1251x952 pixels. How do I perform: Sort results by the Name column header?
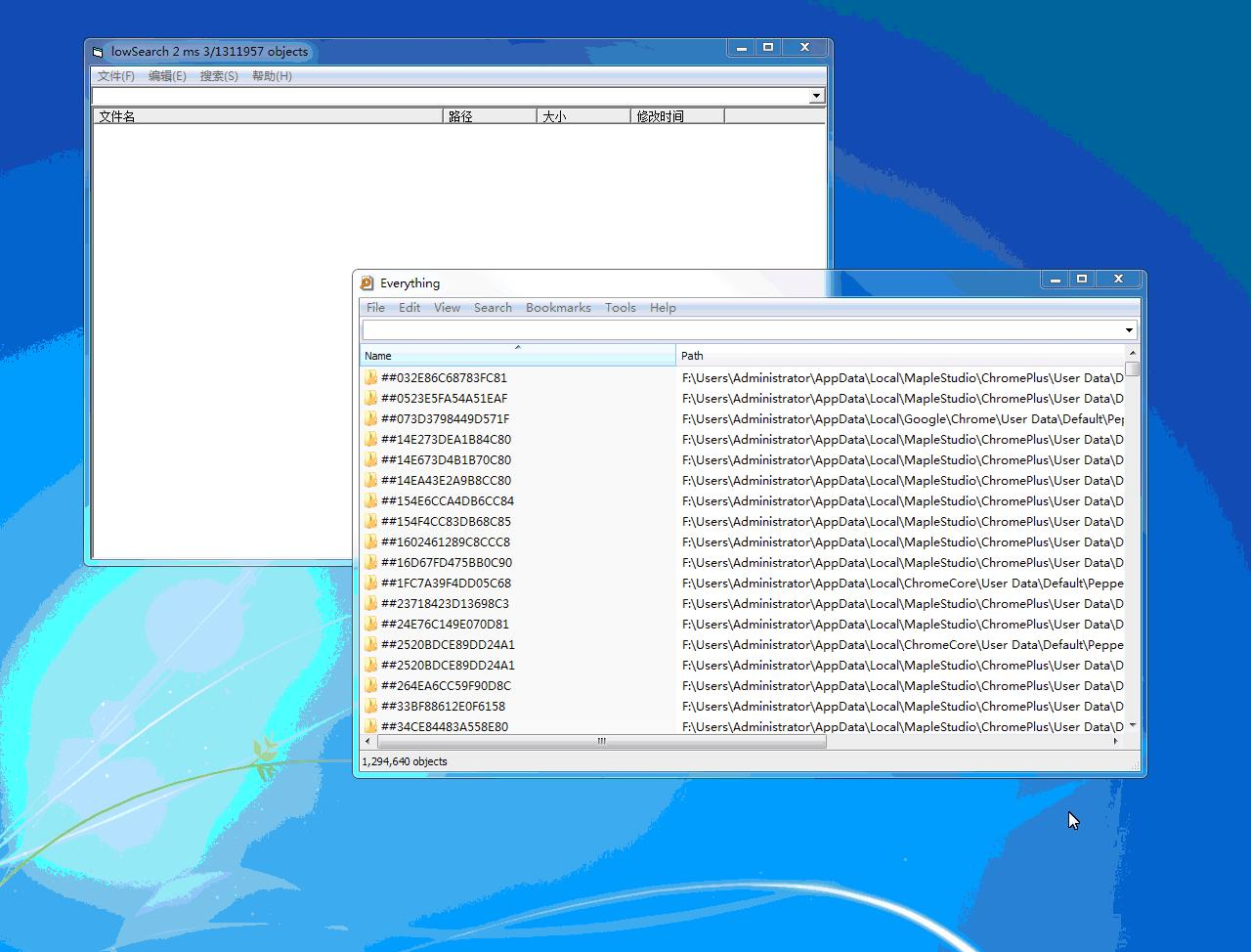click(x=518, y=355)
